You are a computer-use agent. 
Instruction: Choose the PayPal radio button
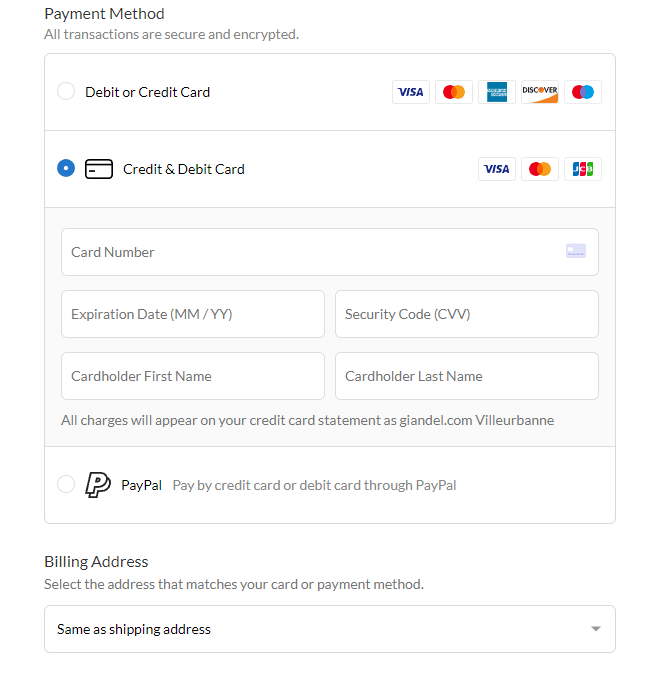point(66,484)
